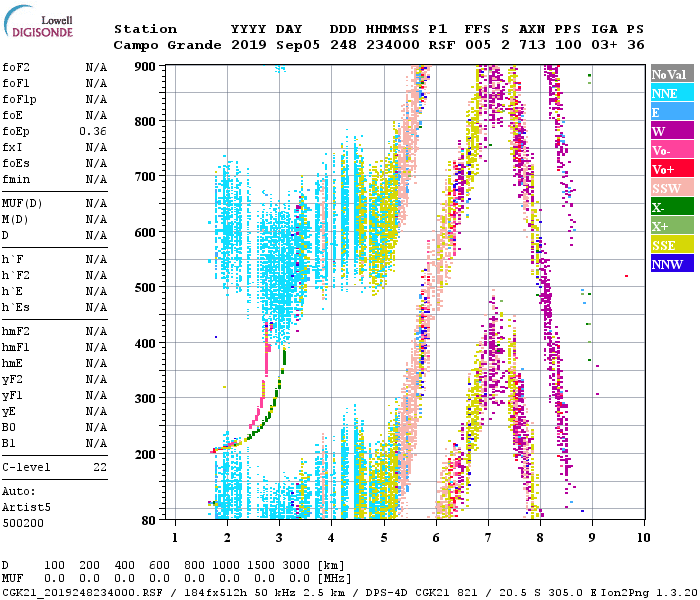The width and height of the screenshot is (700, 600).
Task: Click the station name Campo Grande
Action: 167,45
